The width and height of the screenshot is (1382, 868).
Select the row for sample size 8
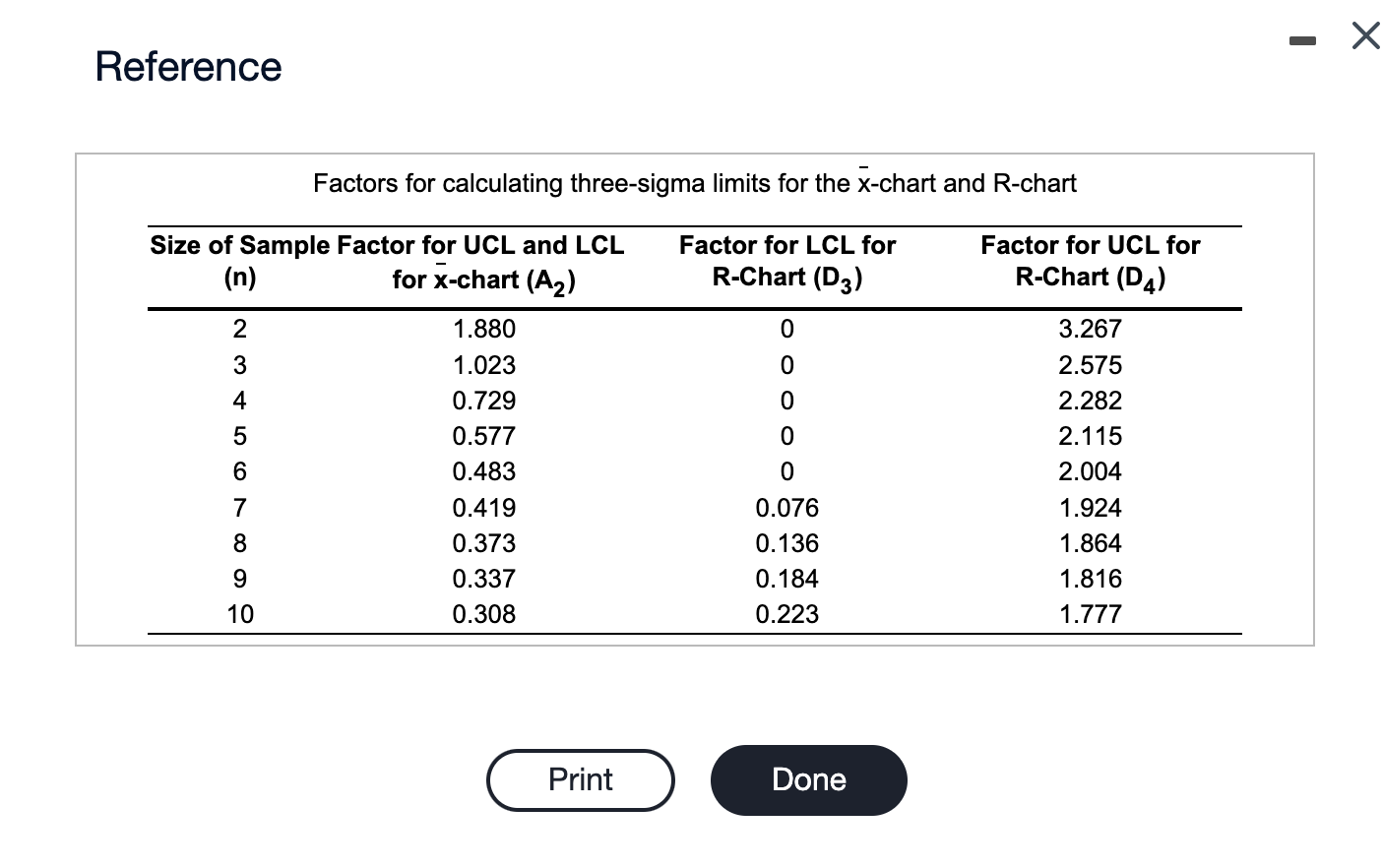[239, 542]
